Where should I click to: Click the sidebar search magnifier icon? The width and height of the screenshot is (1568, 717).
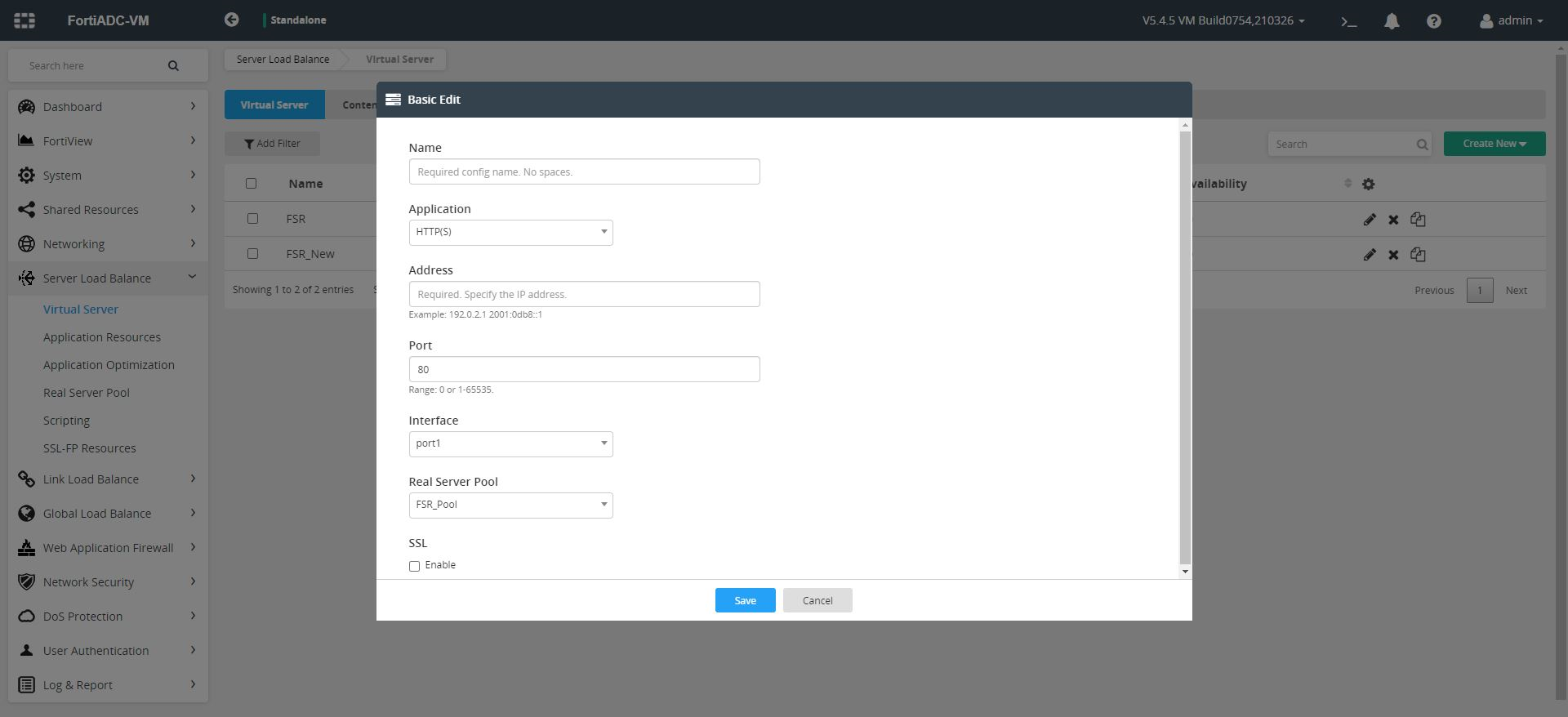[173, 65]
